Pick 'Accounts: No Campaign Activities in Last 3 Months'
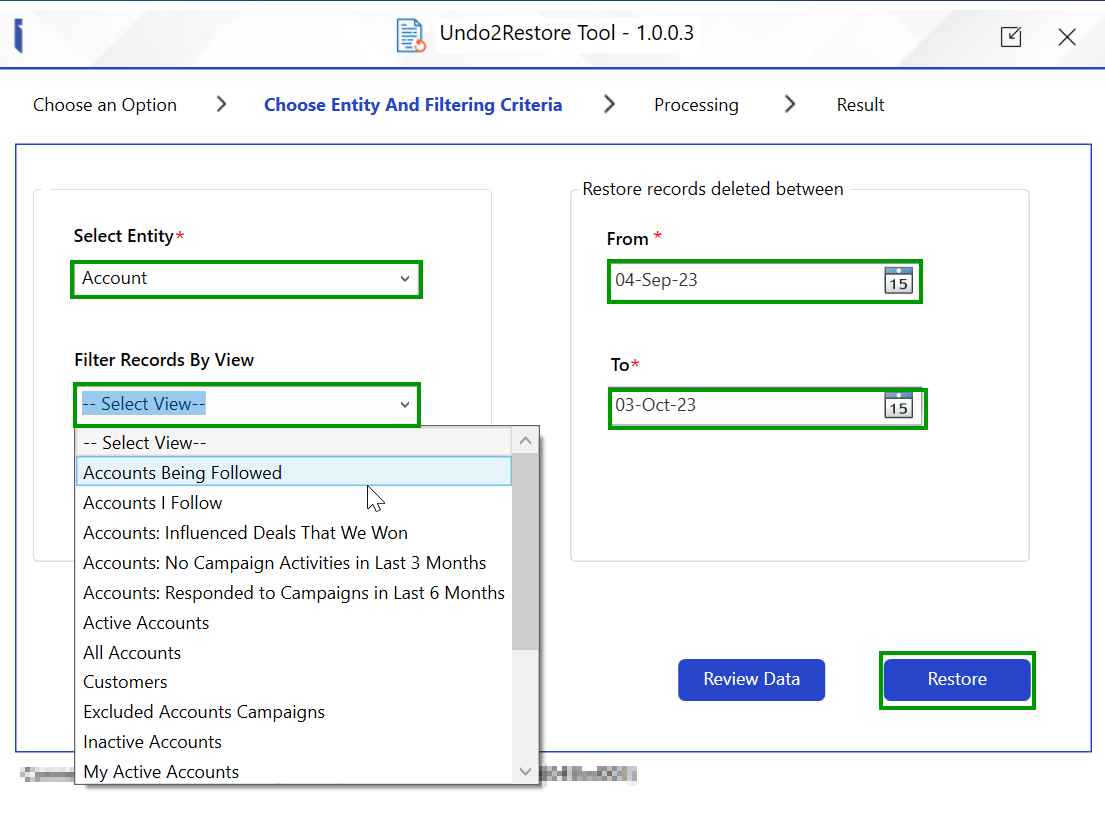 pyautogui.click(x=294, y=563)
